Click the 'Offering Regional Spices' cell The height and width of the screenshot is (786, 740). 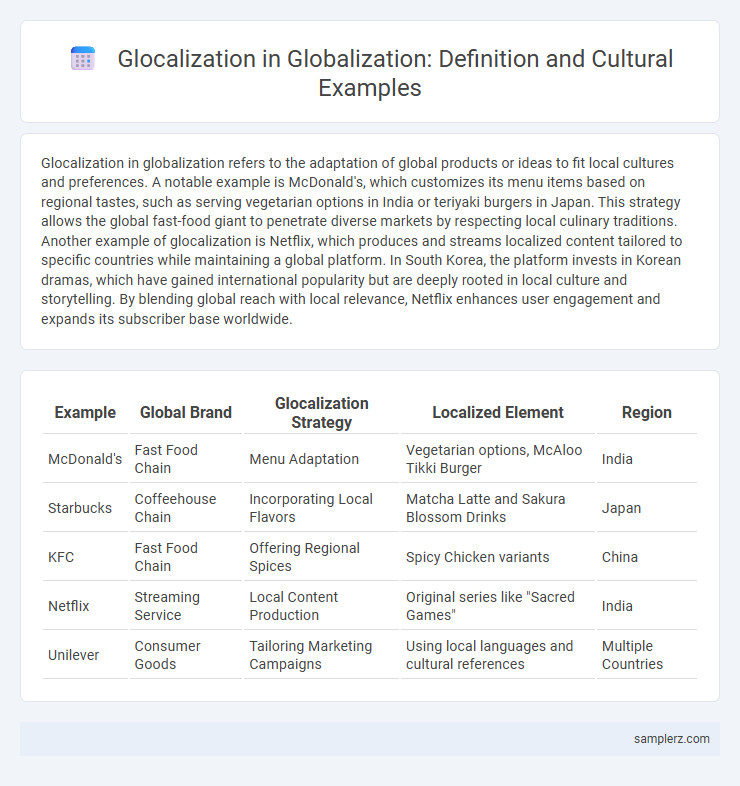click(x=321, y=557)
